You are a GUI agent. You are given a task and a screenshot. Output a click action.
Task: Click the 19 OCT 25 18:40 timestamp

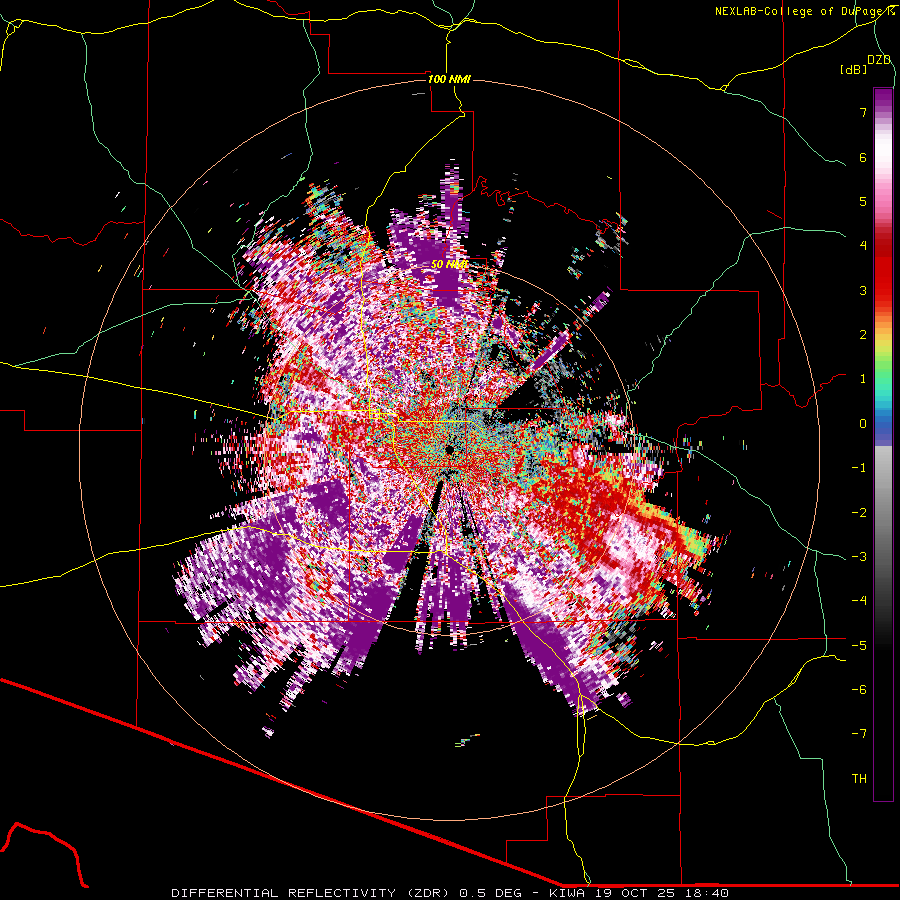(662, 893)
